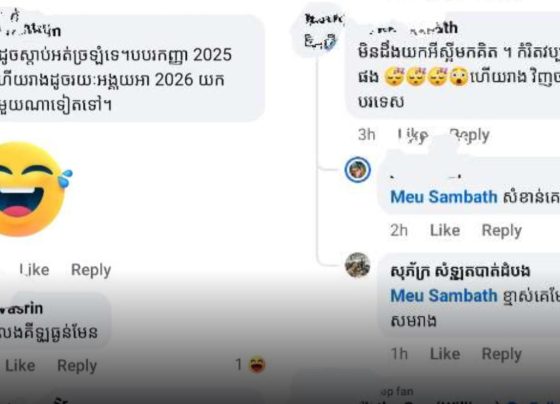This screenshot has width=560, height=404.
Task: Open Meu Sambath mention in the 2h reply
Action: coord(444,197)
